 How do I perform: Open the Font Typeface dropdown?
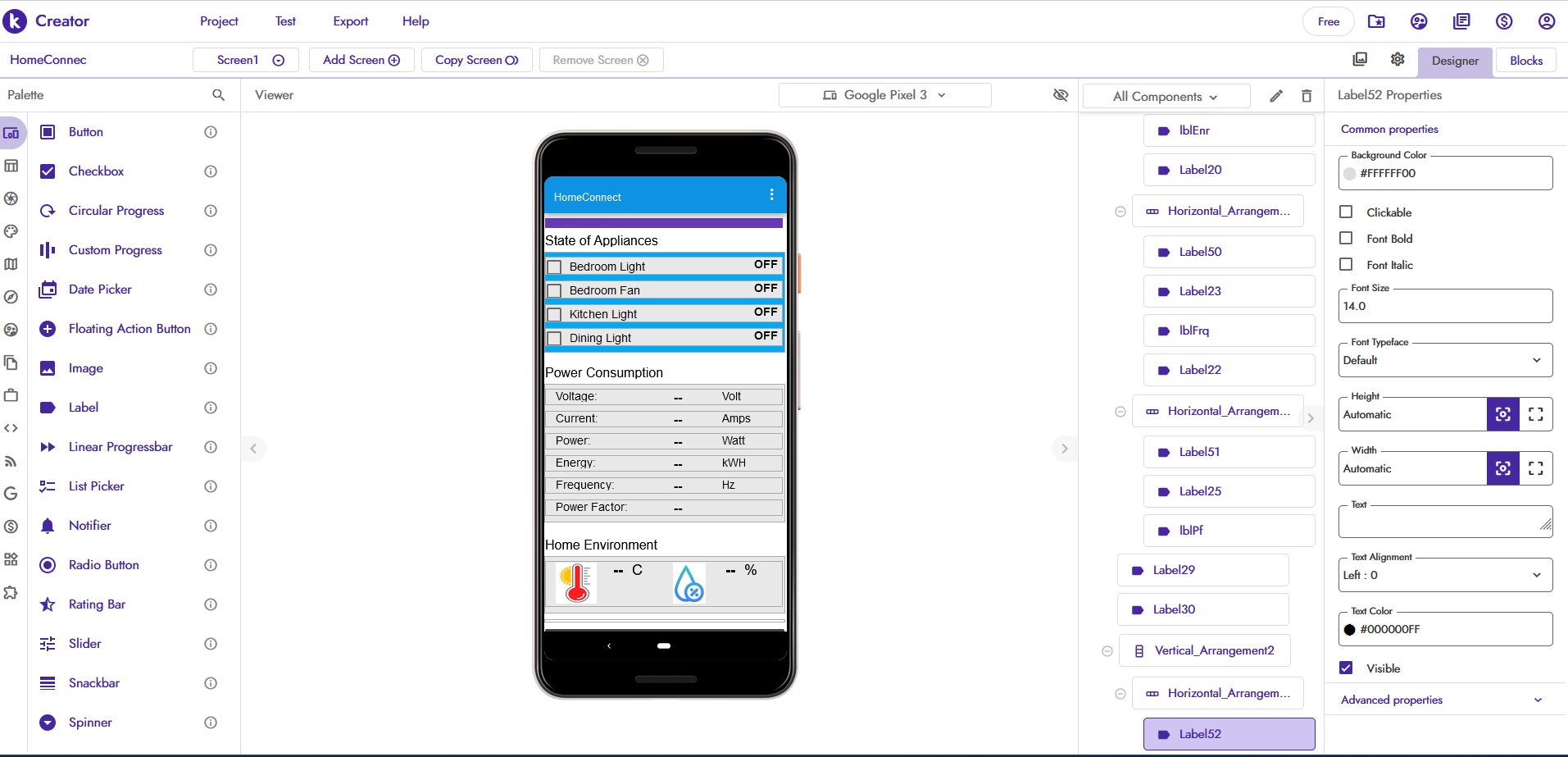(1446, 360)
